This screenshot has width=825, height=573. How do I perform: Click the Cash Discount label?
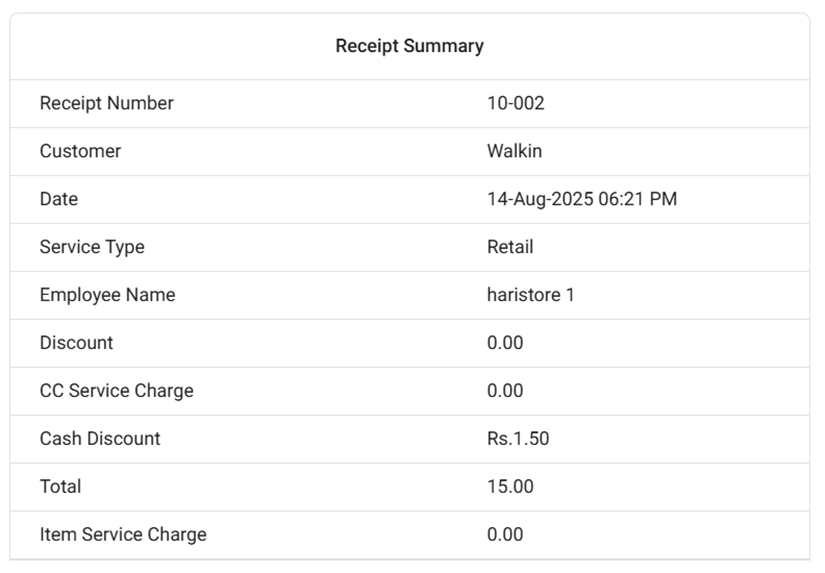coord(100,439)
